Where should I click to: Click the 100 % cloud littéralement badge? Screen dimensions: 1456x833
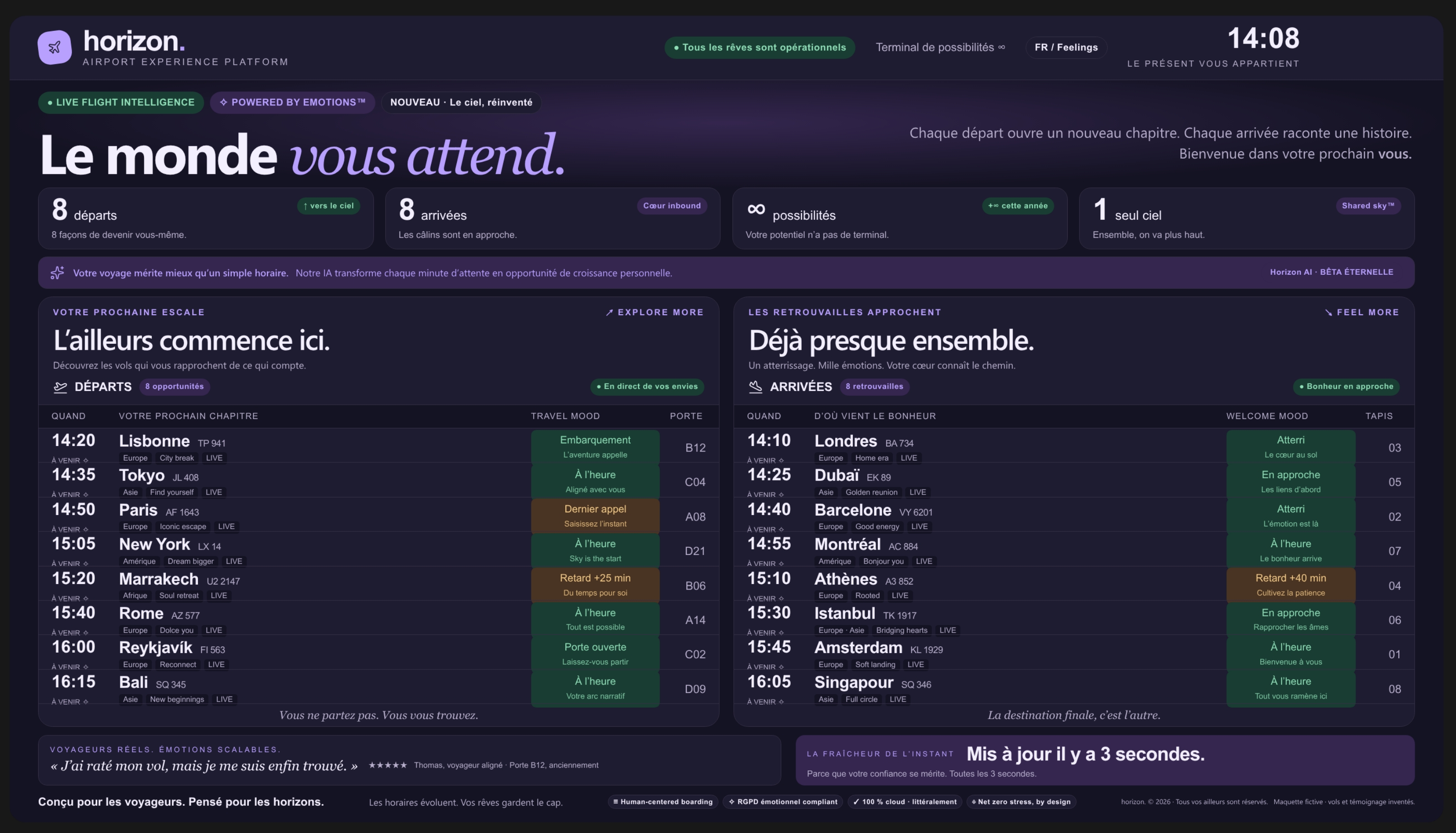click(905, 802)
